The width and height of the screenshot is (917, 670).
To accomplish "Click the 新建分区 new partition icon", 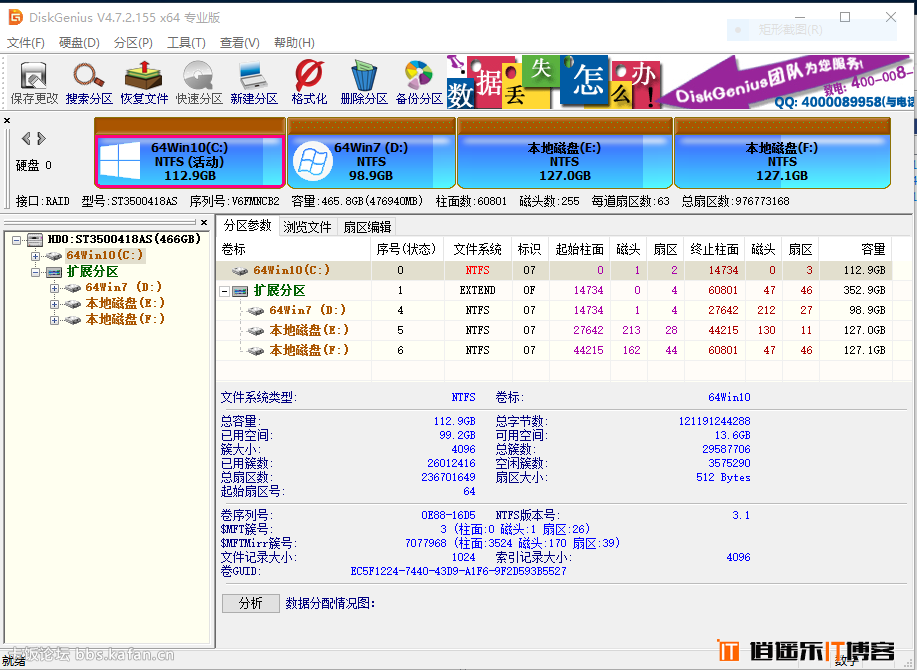I will (254, 82).
